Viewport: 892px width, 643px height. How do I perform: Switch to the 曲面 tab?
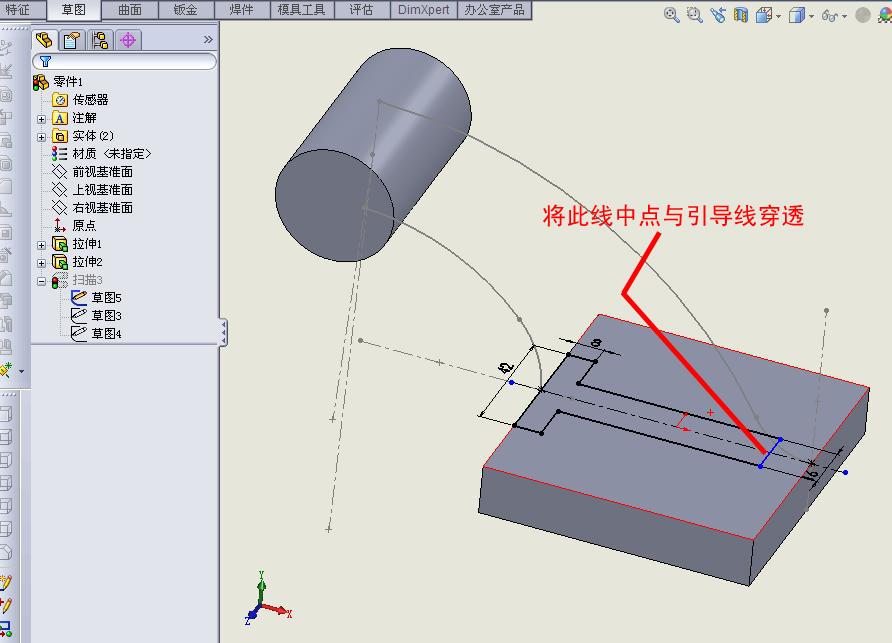130,10
